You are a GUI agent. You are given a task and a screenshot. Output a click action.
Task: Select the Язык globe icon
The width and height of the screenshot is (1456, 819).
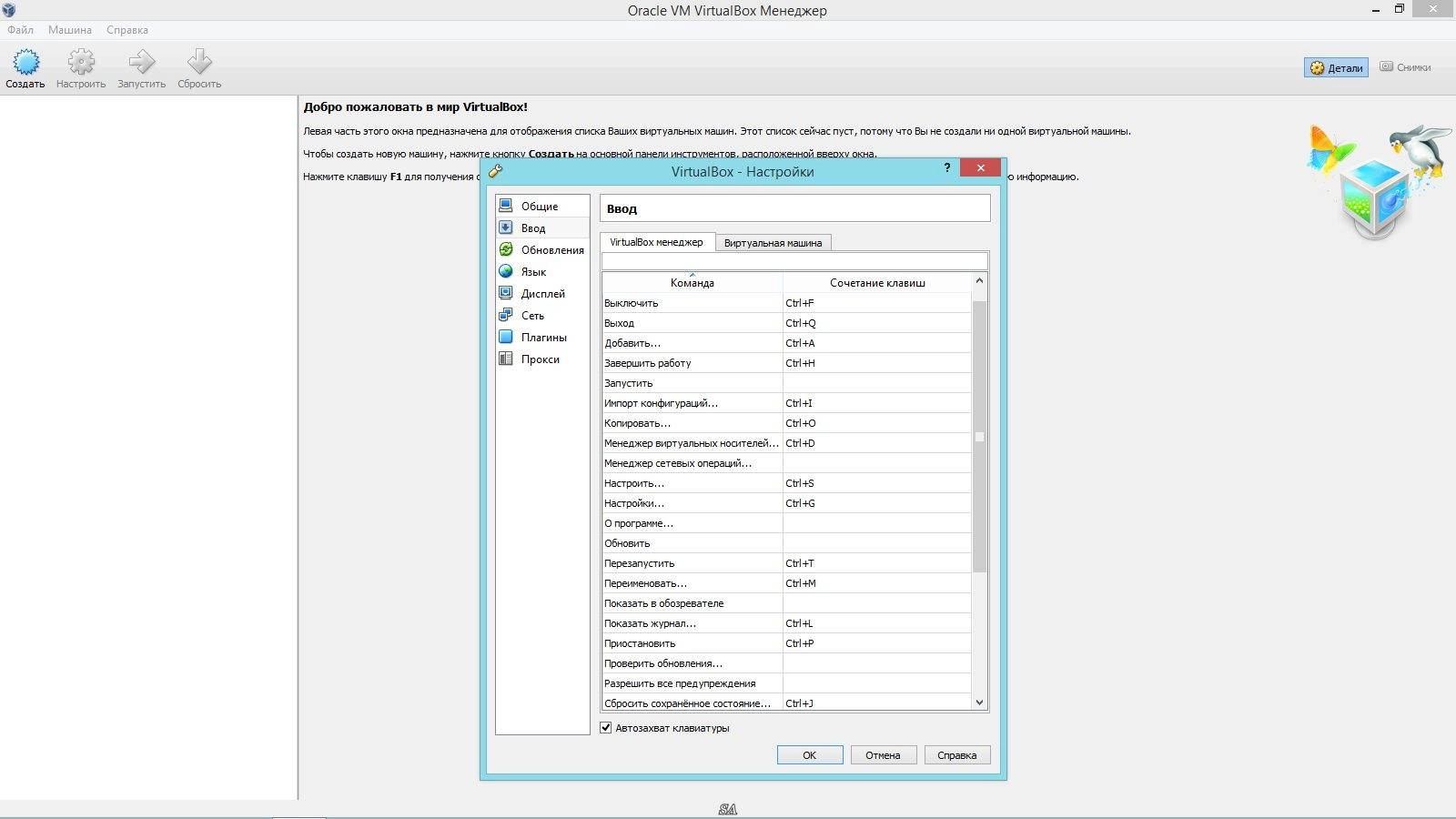506,271
